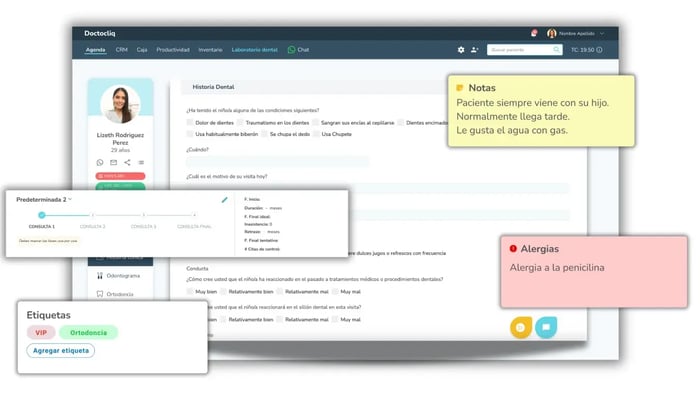700x393 pixels.
Task: Click the share icon in patient card
Action: (127, 163)
